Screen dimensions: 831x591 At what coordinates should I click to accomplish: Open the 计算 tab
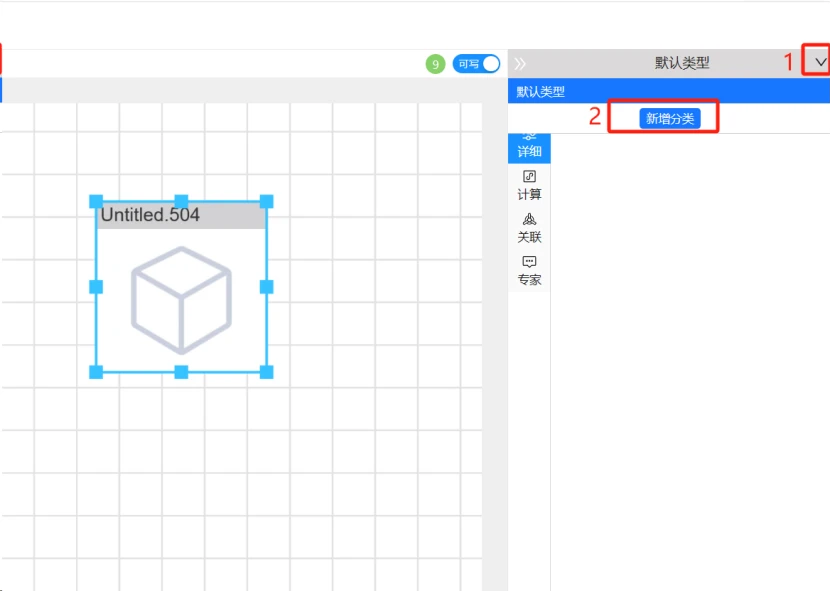coord(529,185)
